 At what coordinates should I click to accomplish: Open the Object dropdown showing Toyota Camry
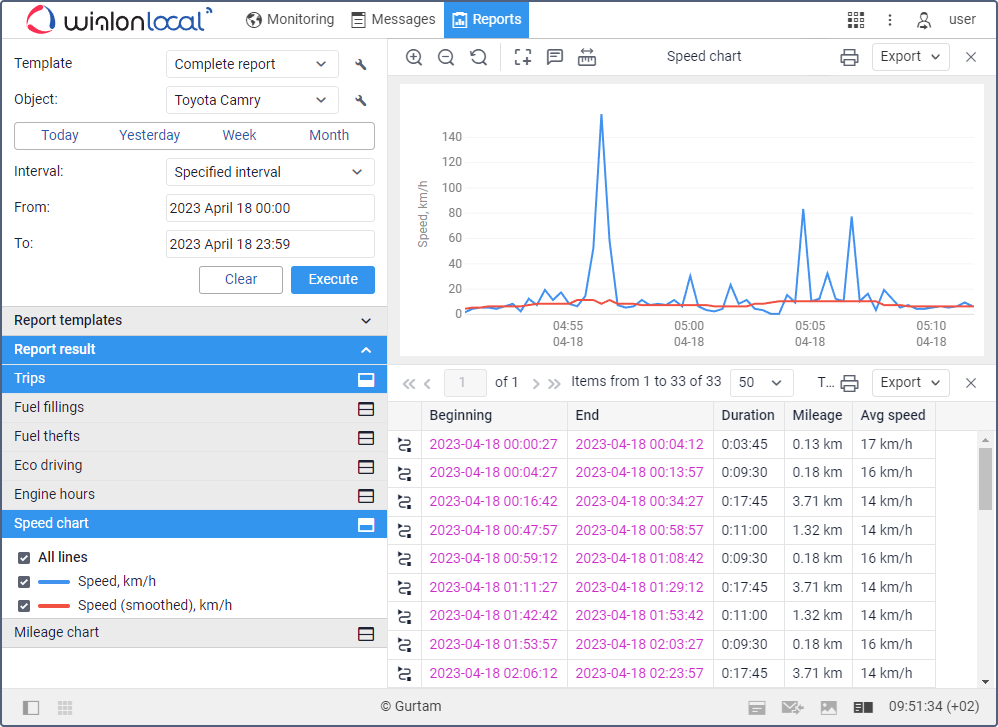(x=252, y=100)
